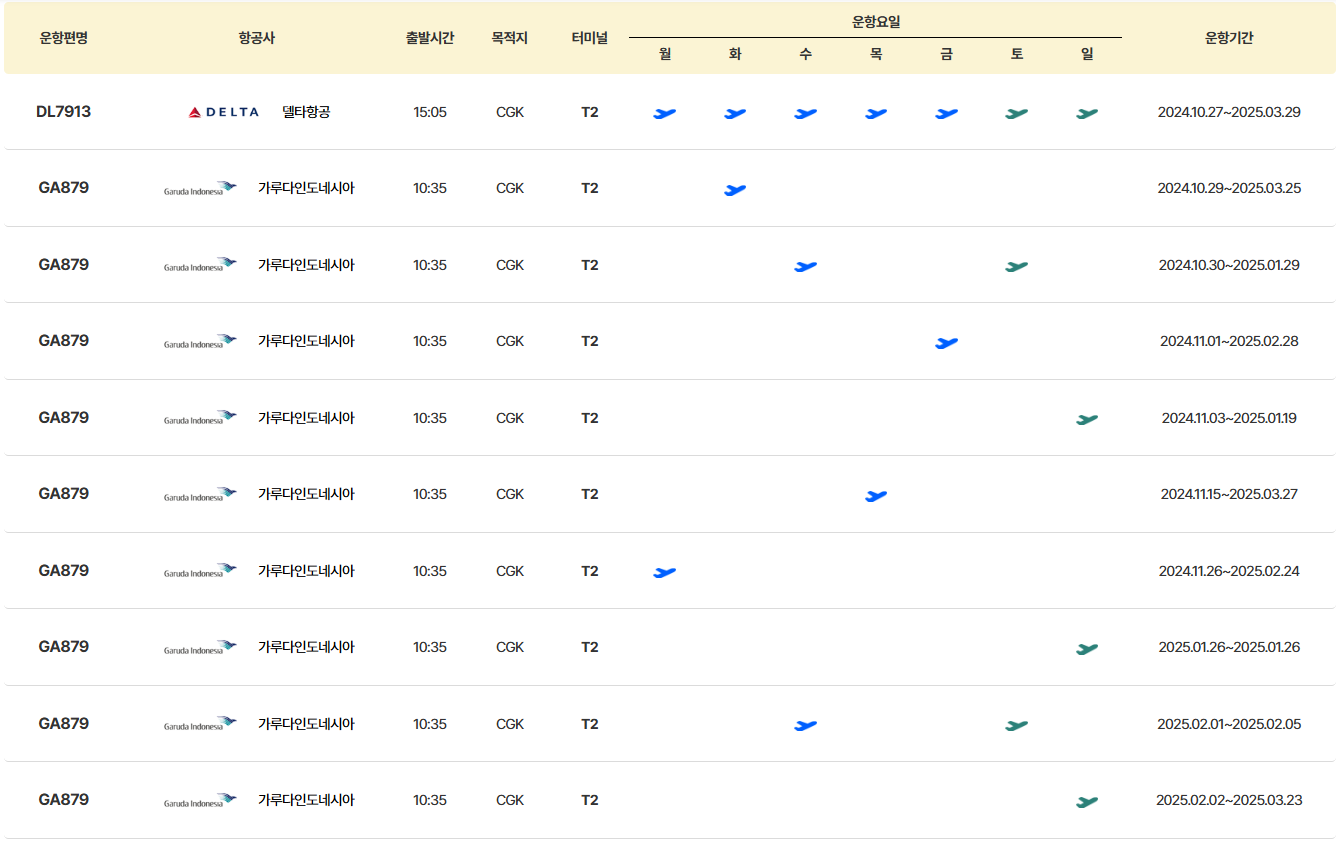Click GA879 in the 2024.10.29~2025.03.25 row
The height and width of the screenshot is (842, 1336).
pyautogui.click(x=64, y=188)
